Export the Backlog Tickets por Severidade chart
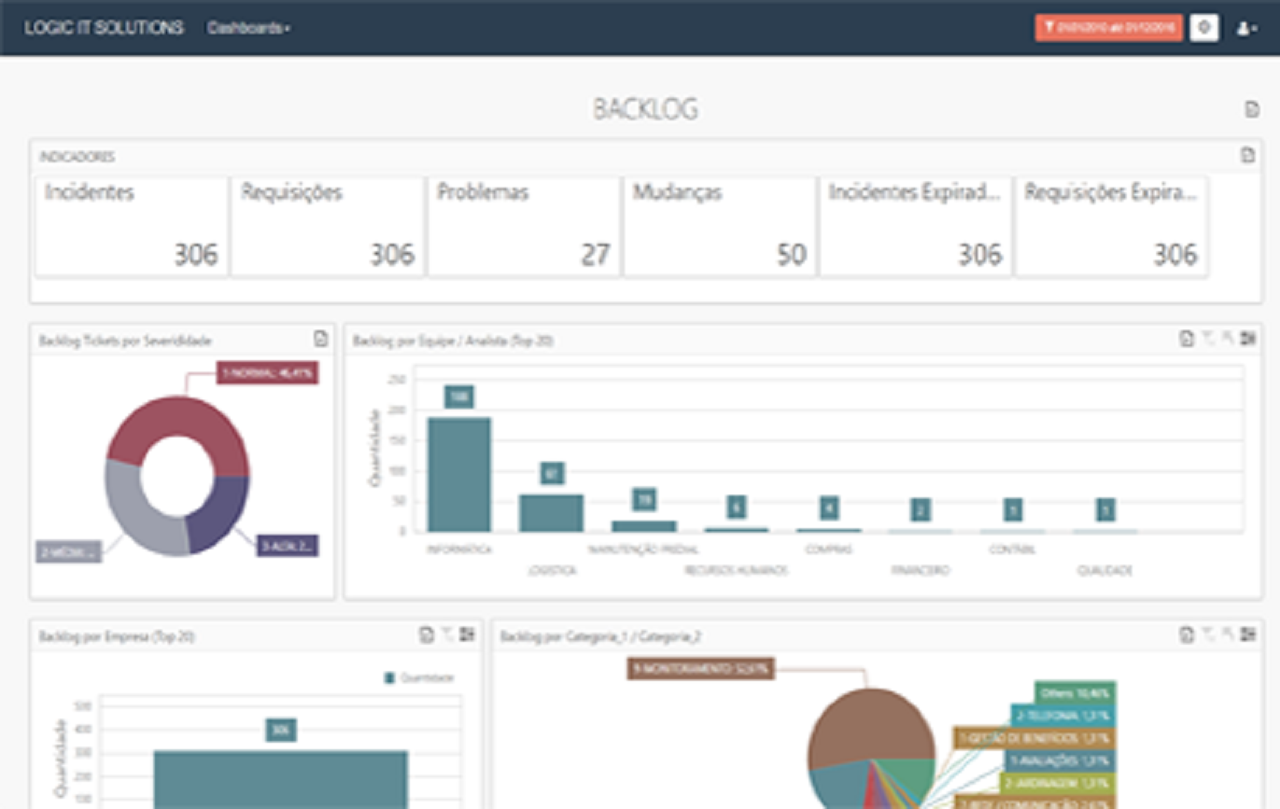The height and width of the screenshot is (809, 1280). 320,339
